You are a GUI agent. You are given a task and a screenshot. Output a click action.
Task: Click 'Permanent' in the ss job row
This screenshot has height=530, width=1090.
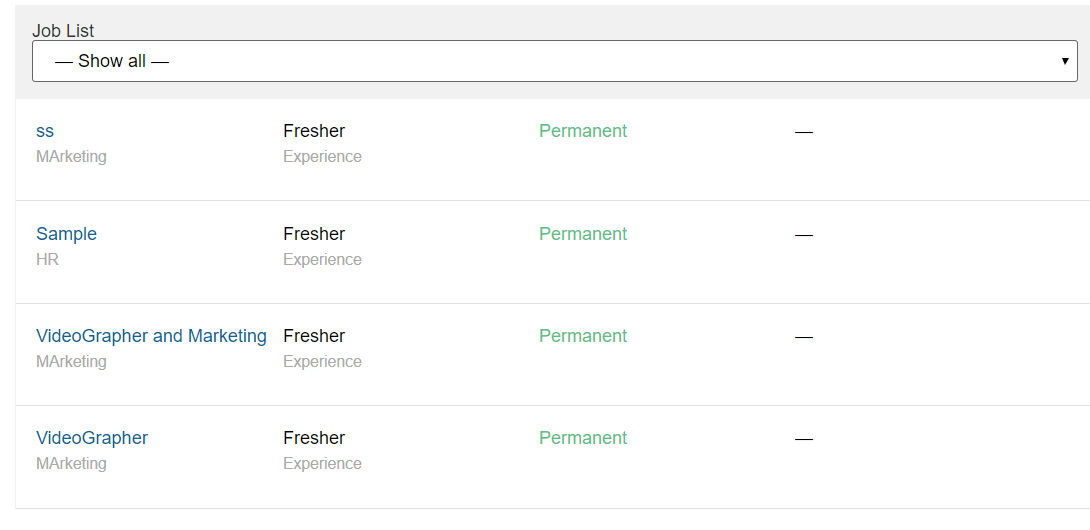pyautogui.click(x=583, y=131)
